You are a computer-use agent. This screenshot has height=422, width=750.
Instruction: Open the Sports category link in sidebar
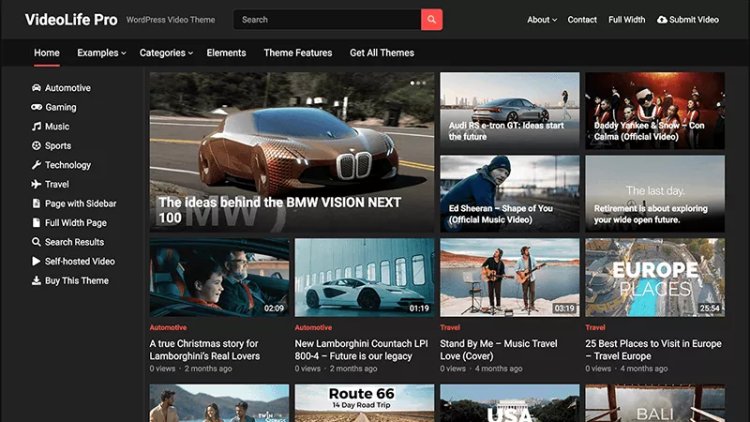click(x=58, y=145)
